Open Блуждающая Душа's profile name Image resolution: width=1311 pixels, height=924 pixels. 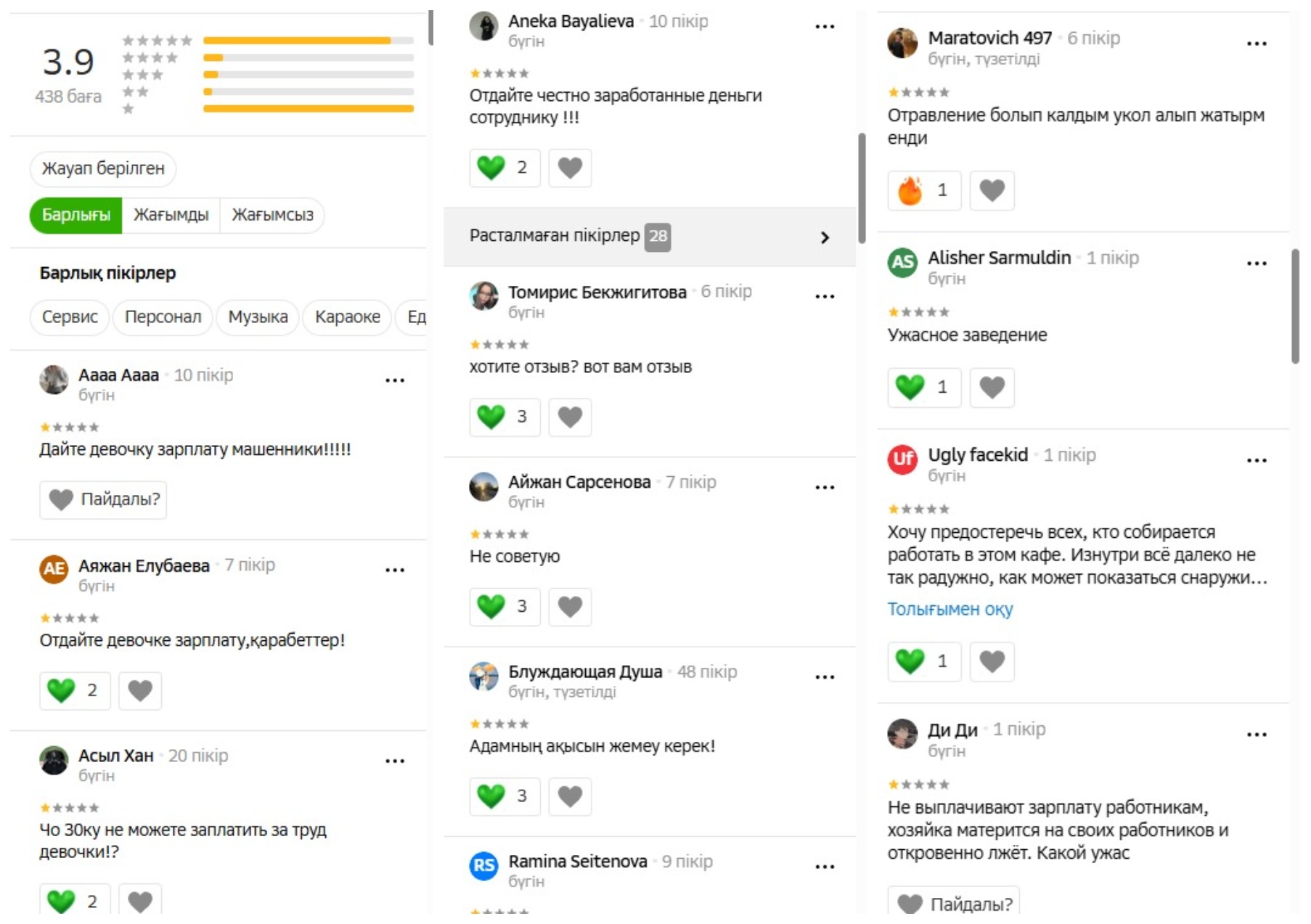point(585,672)
